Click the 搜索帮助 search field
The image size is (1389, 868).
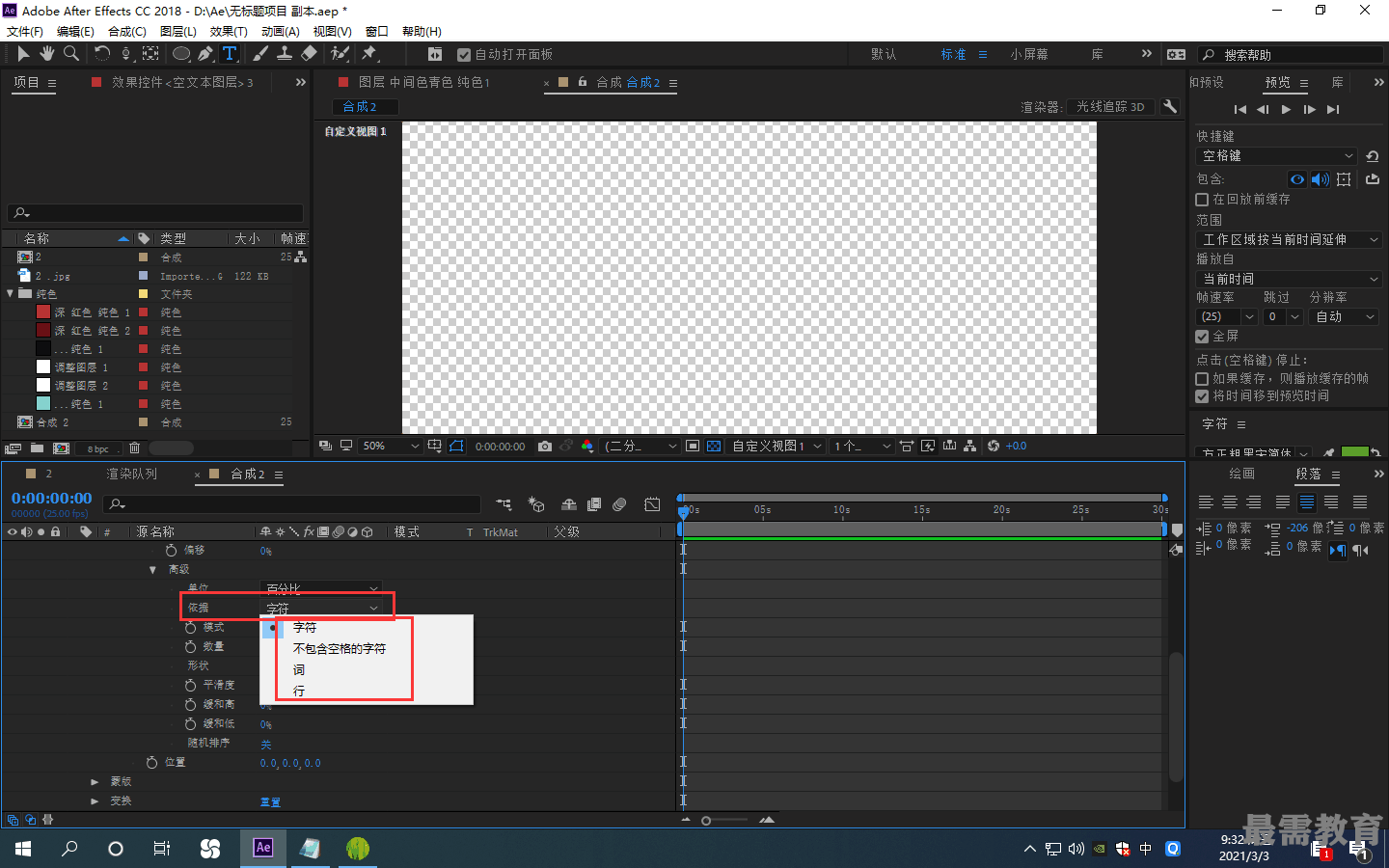(1291, 55)
